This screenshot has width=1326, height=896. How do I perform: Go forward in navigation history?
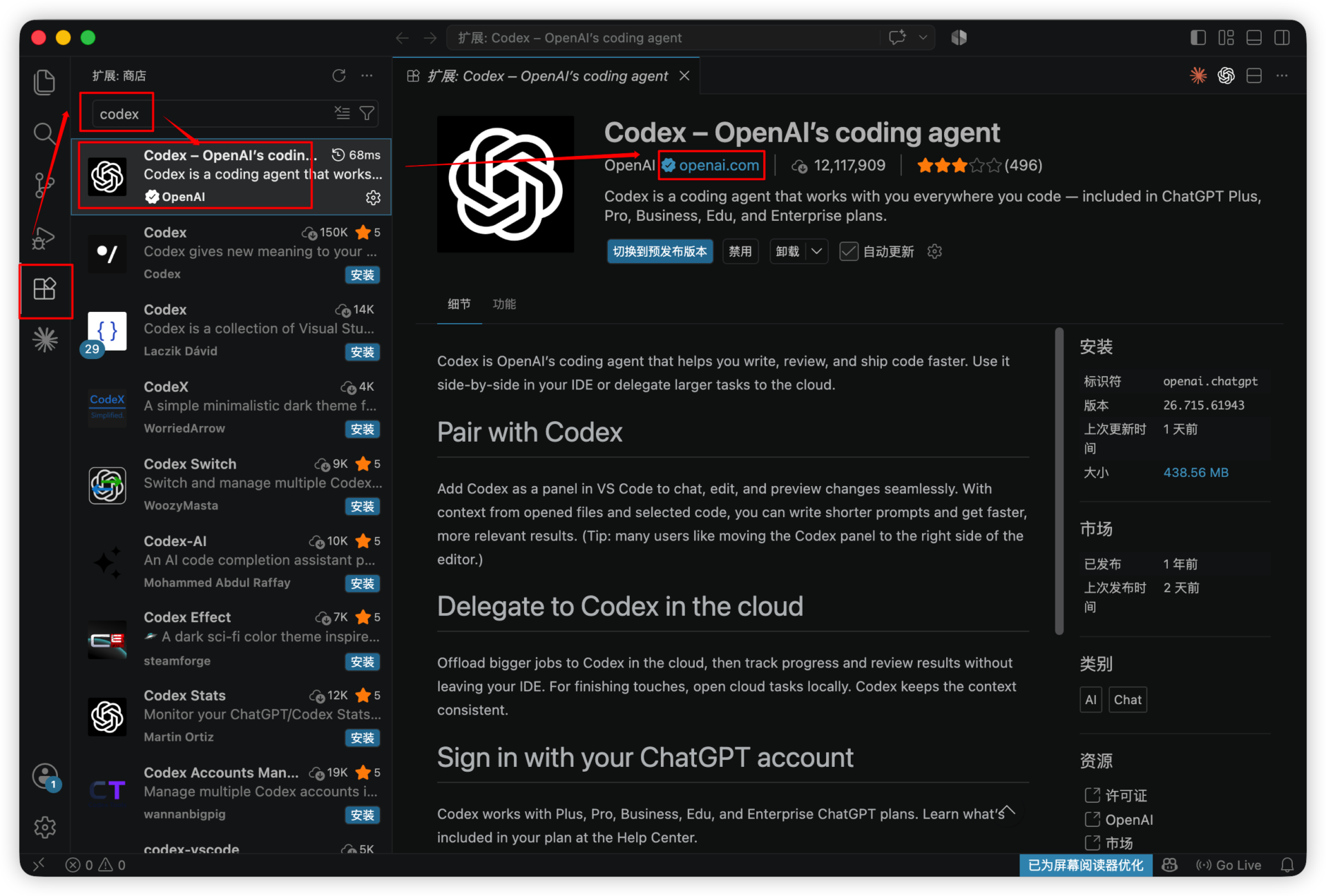(430, 38)
